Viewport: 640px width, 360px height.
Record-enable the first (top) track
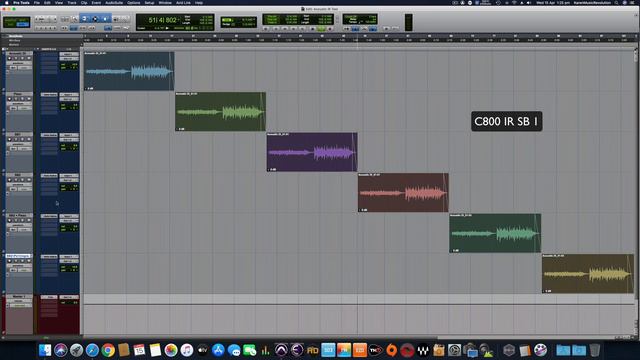pyautogui.click(x=9, y=58)
